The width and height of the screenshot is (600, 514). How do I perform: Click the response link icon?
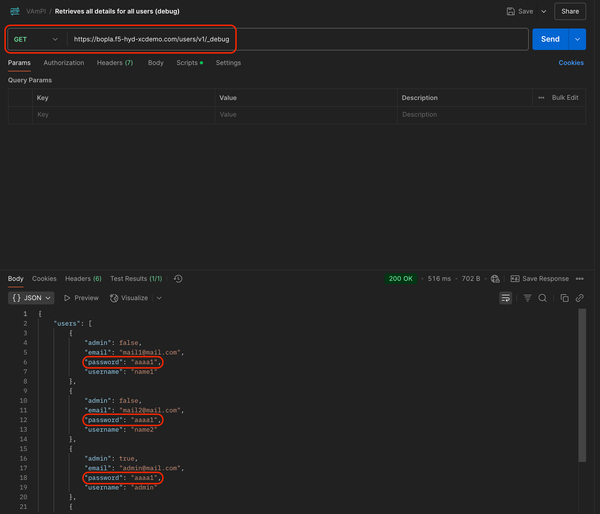point(579,298)
